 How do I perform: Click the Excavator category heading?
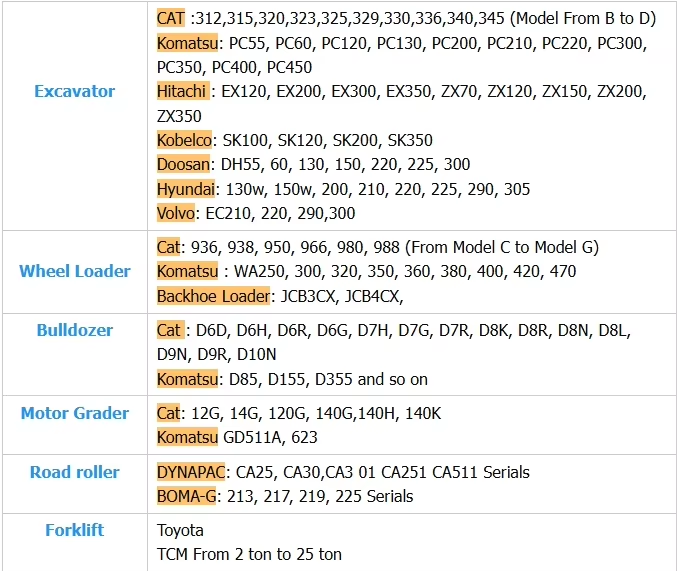[x=74, y=91]
